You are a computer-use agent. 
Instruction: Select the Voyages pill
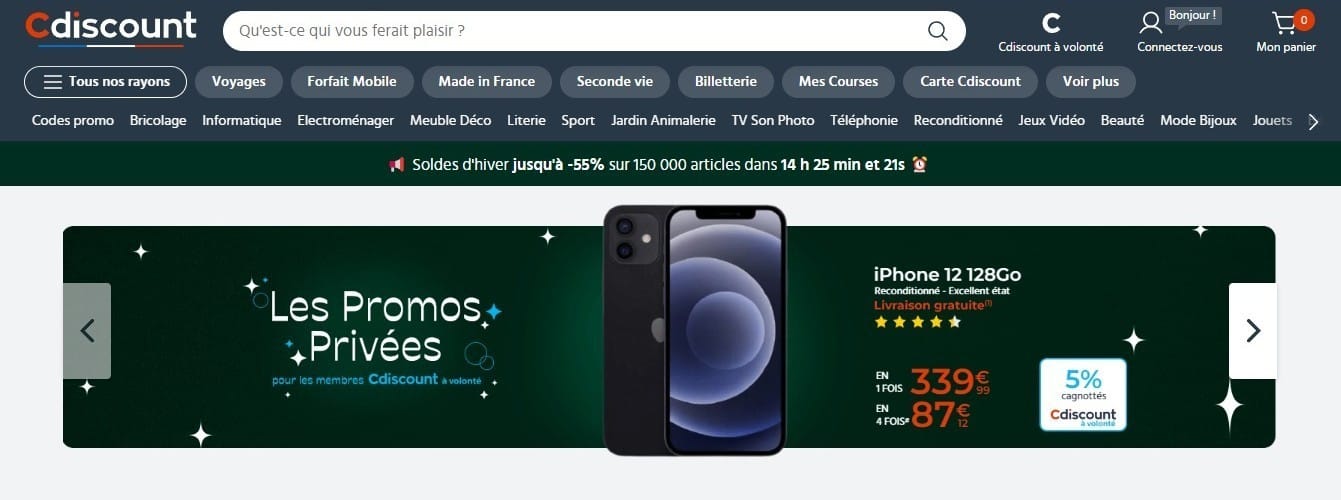click(238, 82)
